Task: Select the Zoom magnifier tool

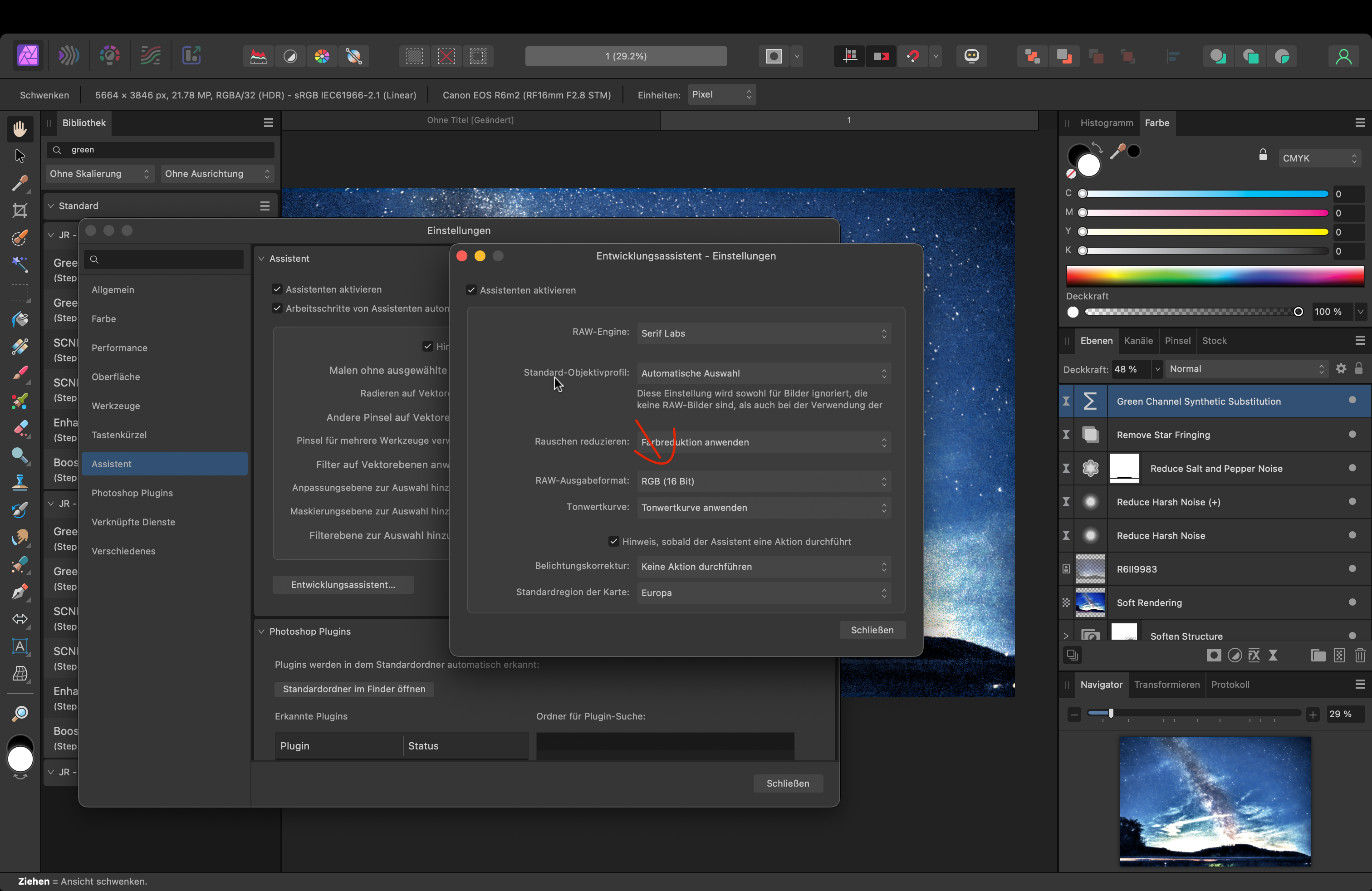Action: tap(20, 714)
